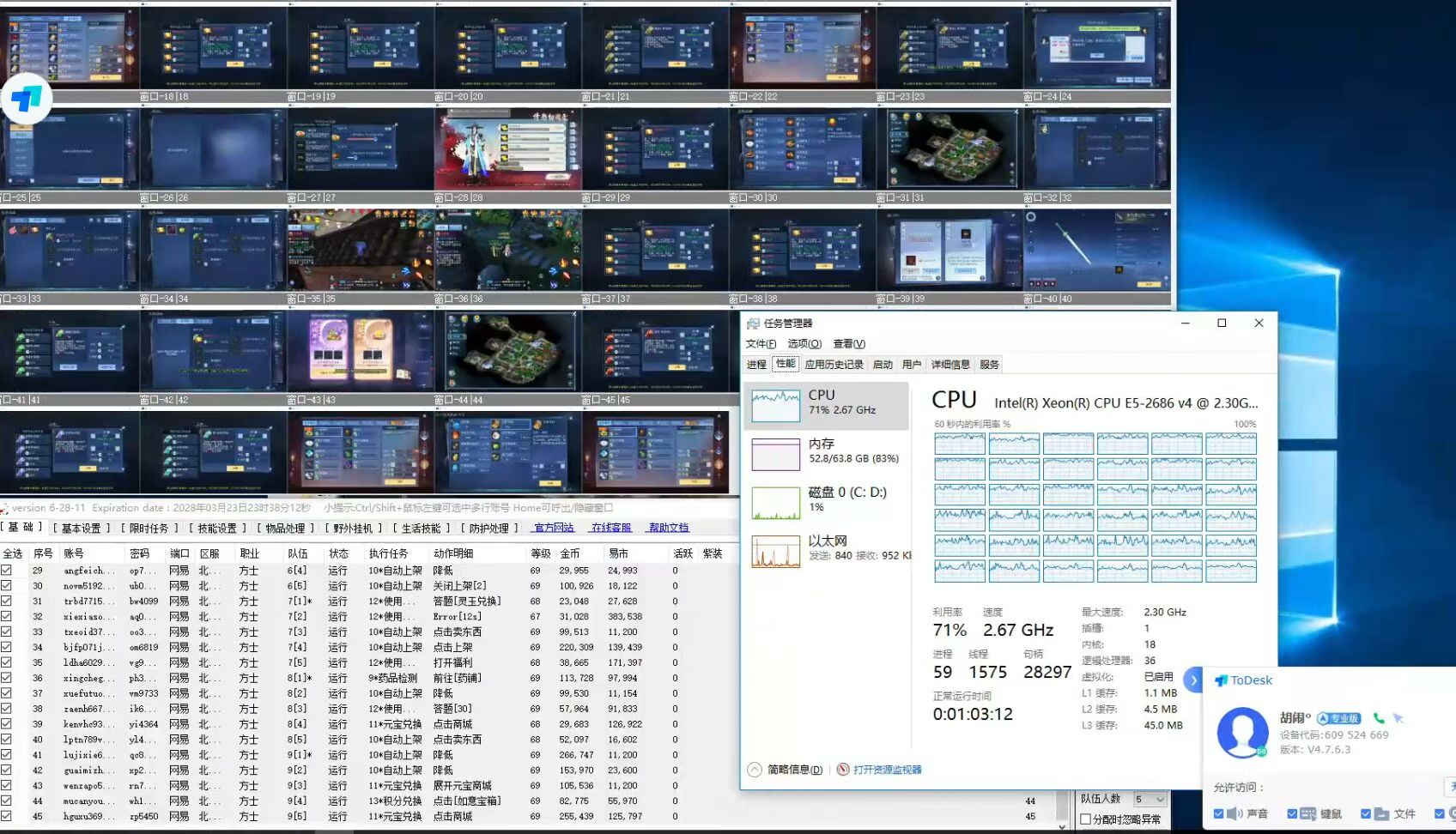Uncheck the checkbox for account row 29
The image size is (1456, 834).
click(7, 571)
